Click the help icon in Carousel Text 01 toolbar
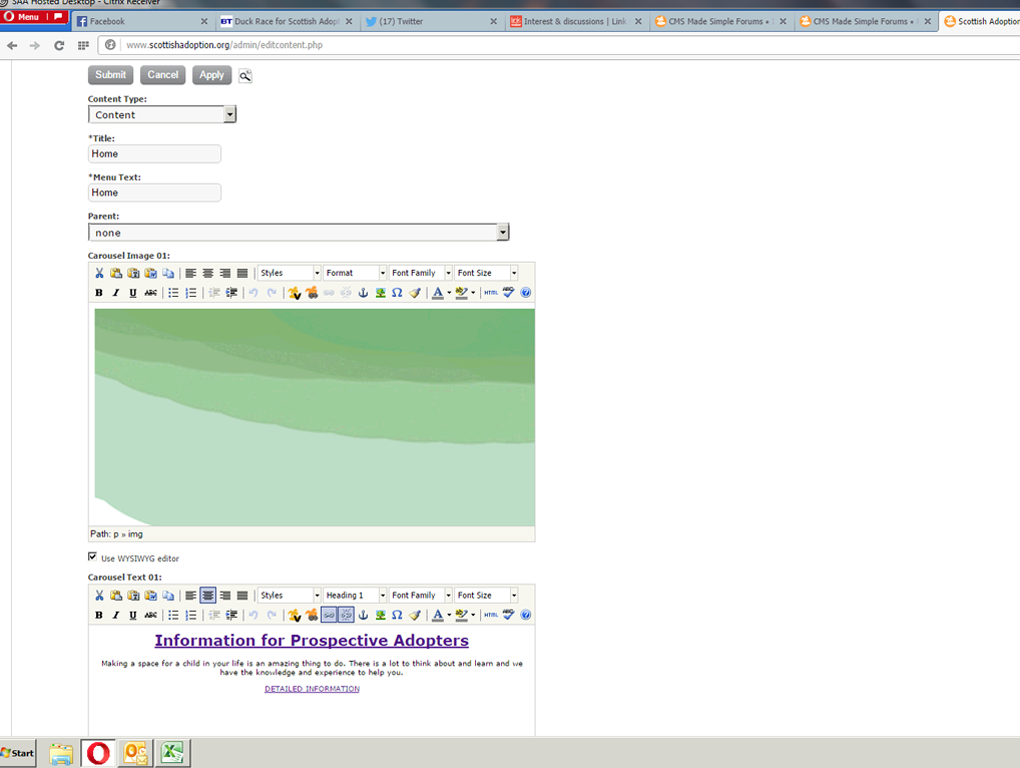1020x768 pixels. point(526,615)
